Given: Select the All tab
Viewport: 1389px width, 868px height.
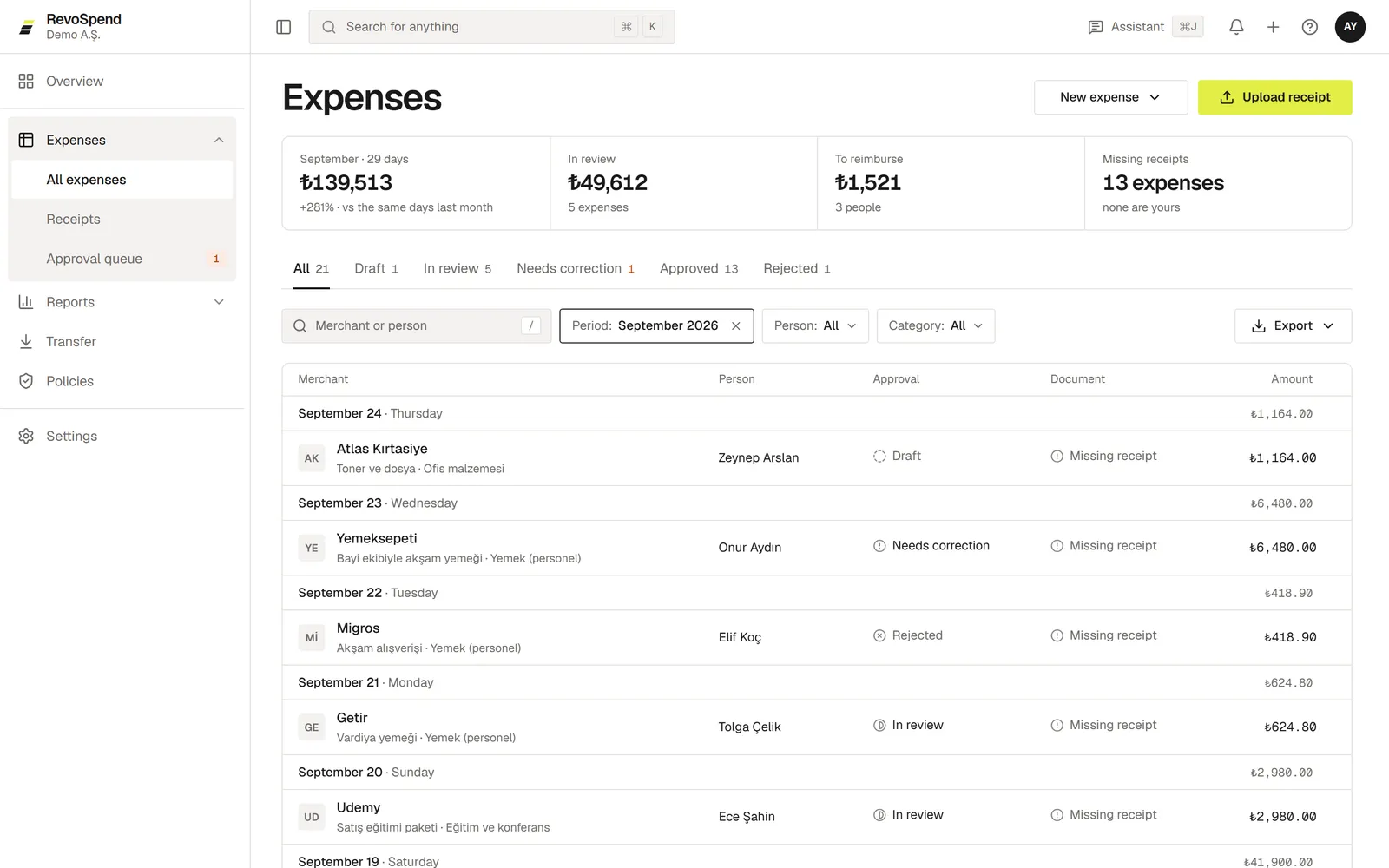Looking at the screenshot, I should (x=311, y=268).
